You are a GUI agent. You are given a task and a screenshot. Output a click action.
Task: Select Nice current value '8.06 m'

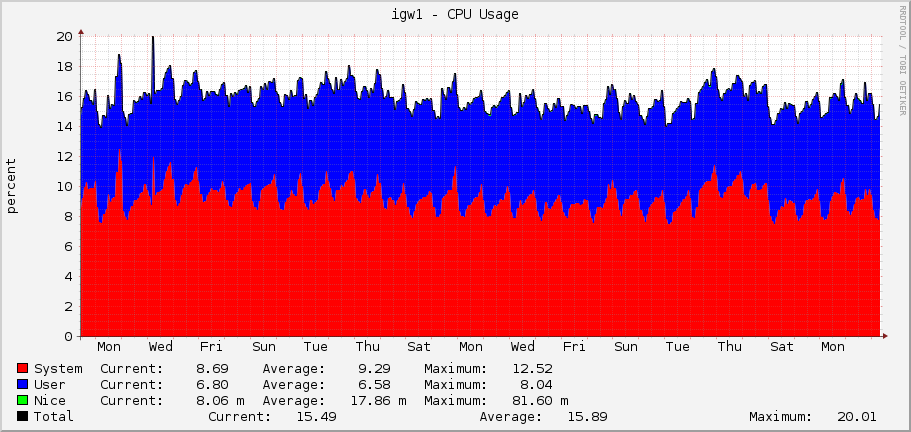(220, 401)
